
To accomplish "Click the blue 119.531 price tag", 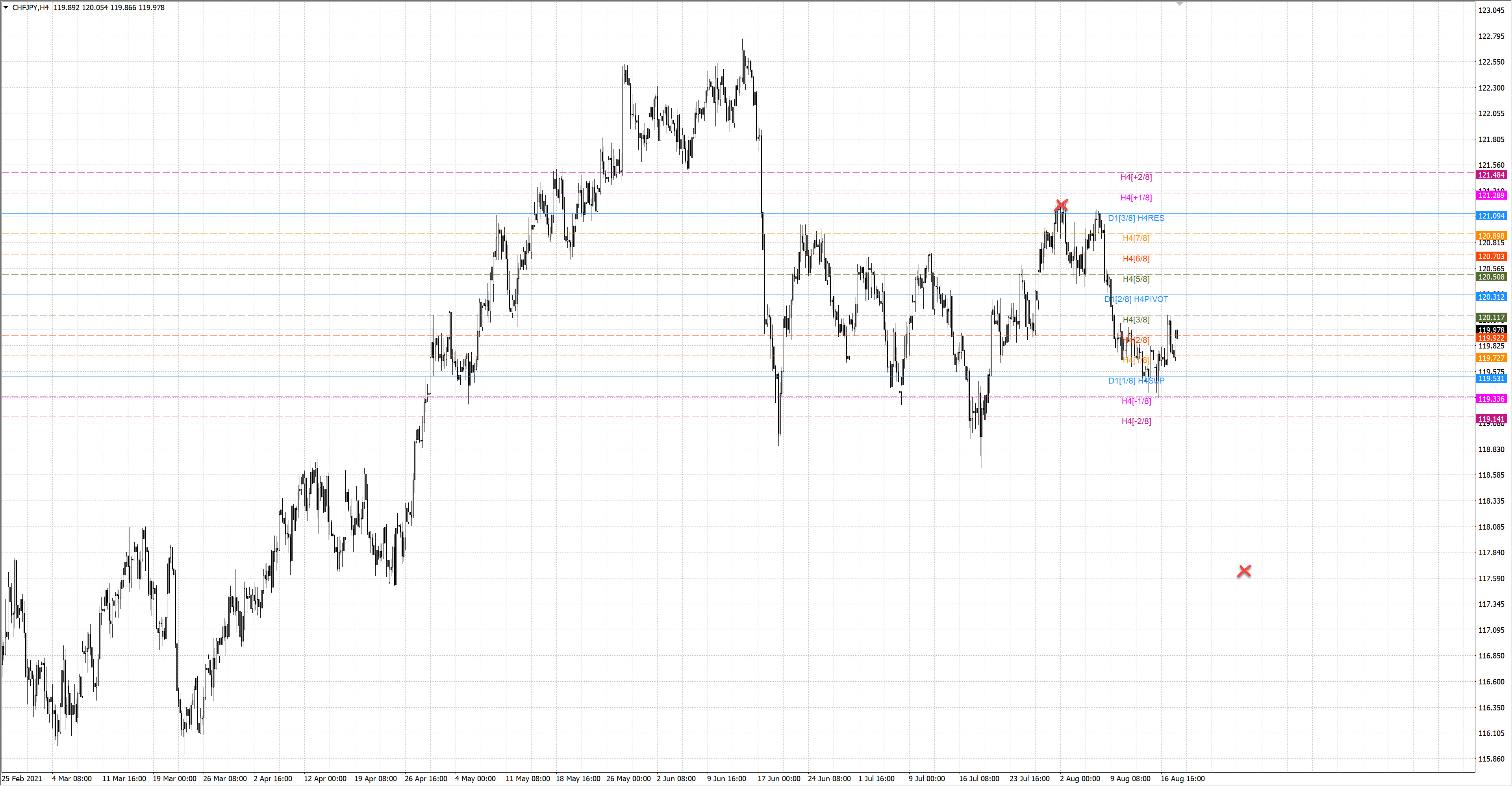I will (x=1491, y=378).
